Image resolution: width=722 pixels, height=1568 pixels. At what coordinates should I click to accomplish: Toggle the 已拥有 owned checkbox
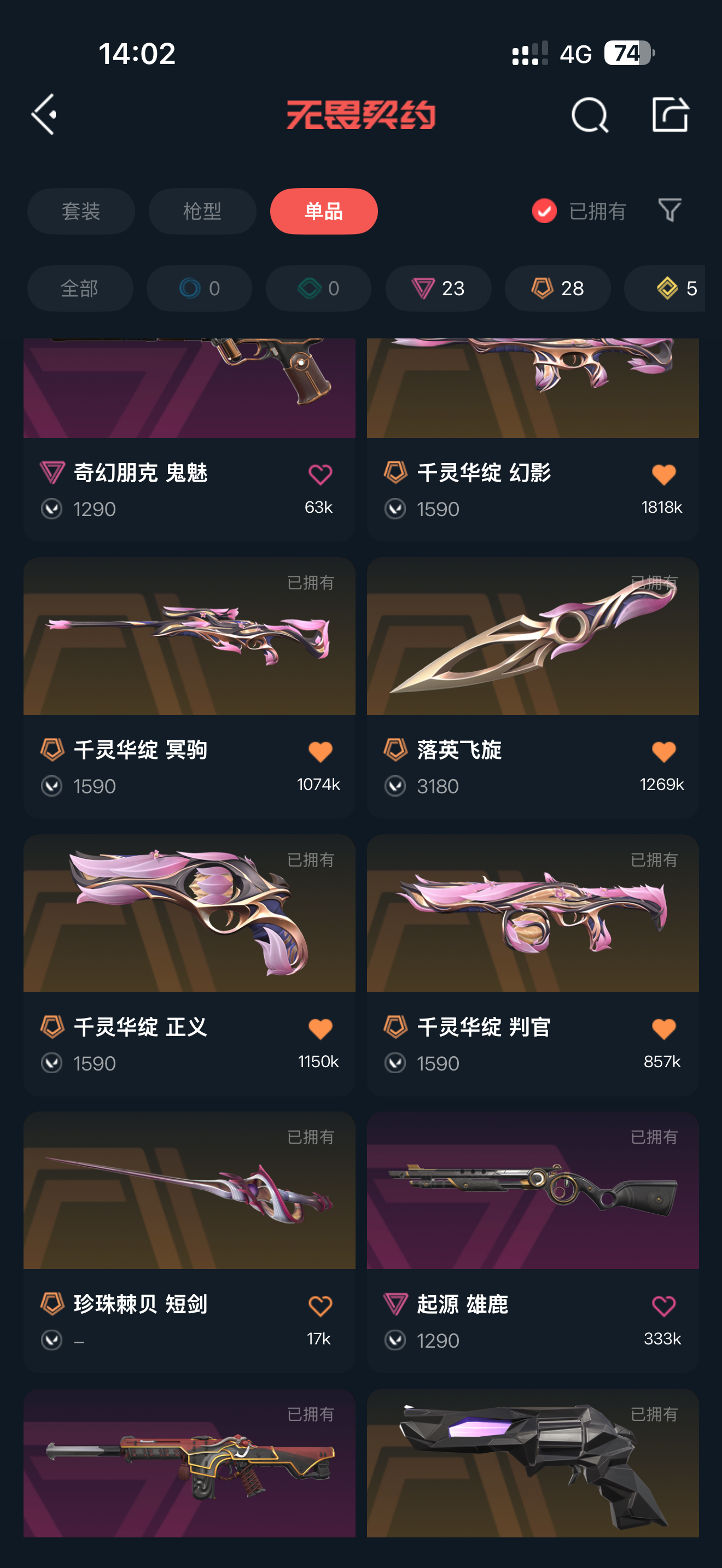[x=544, y=211]
